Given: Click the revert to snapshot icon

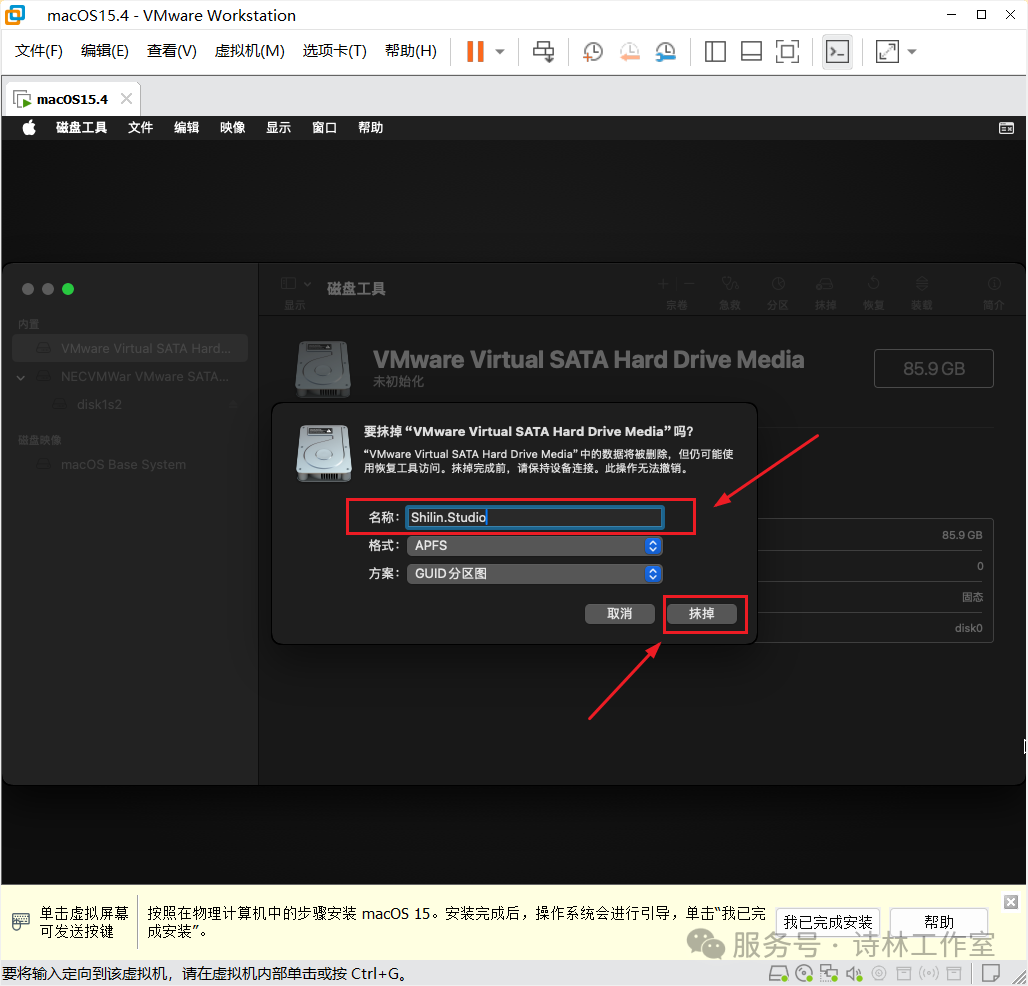Looking at the screenshot, I should point(629,51).
